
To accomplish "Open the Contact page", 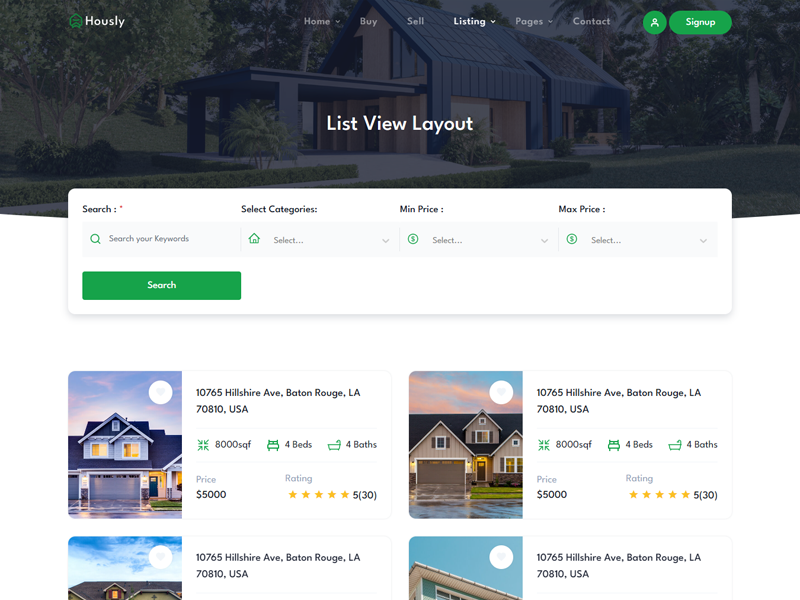I will coord(591,21).
